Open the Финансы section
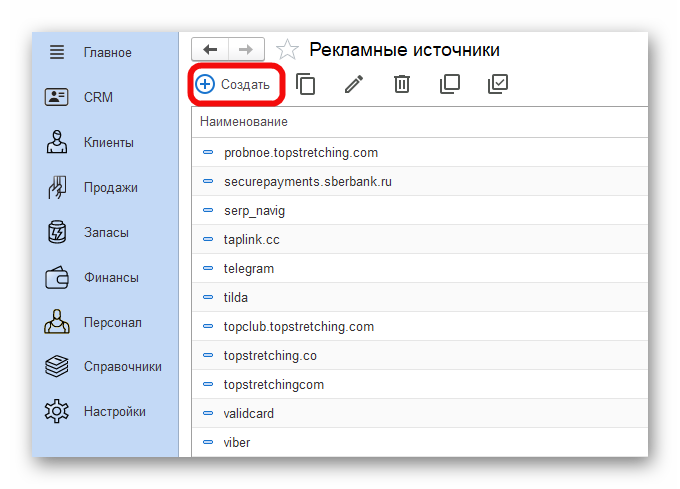 [111, 277]
